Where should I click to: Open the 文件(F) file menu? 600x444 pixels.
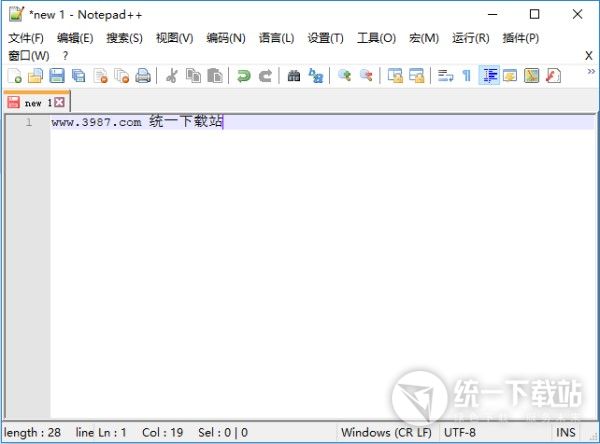coord(26,38)
